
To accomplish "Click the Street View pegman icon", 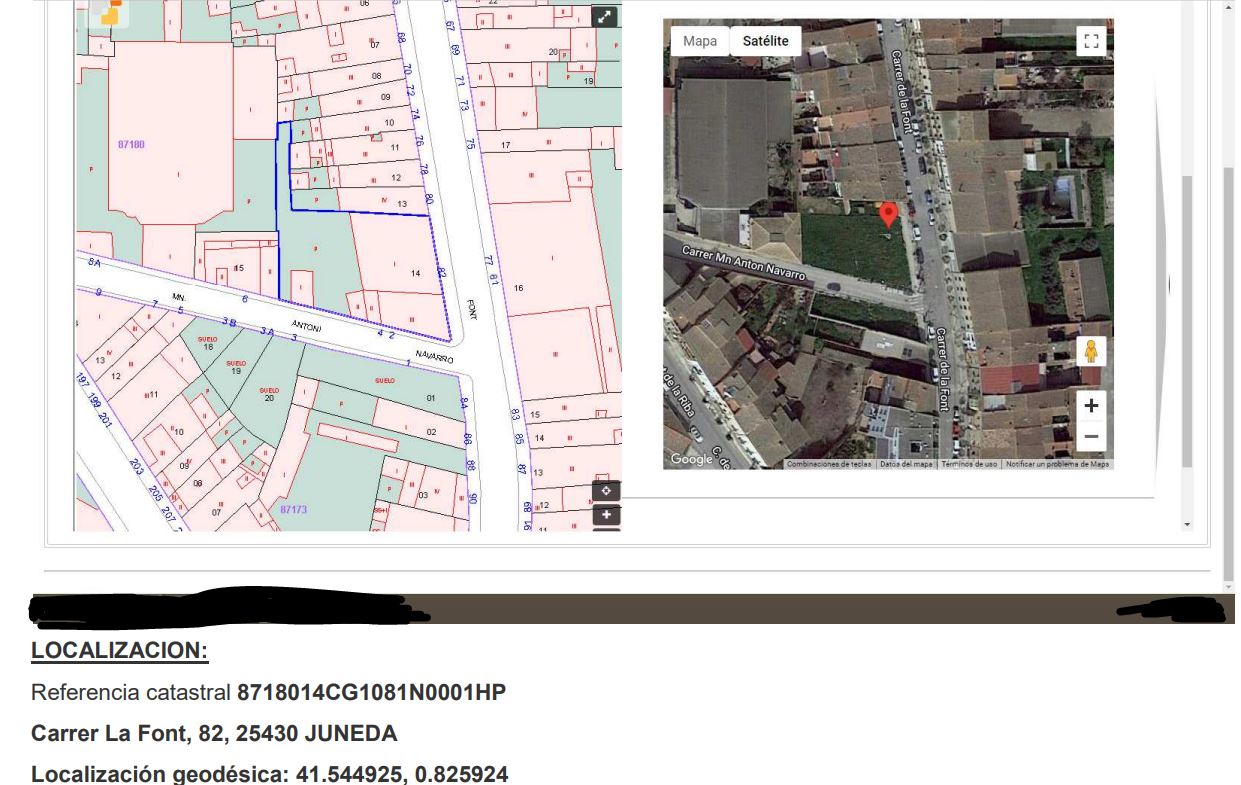I will [x=1091, y=353].
